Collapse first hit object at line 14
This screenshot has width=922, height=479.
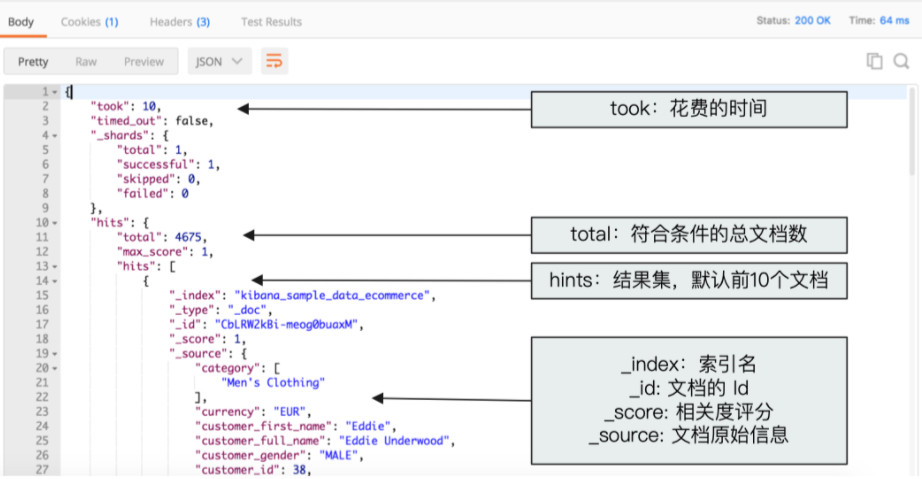[x=55, y=282]
